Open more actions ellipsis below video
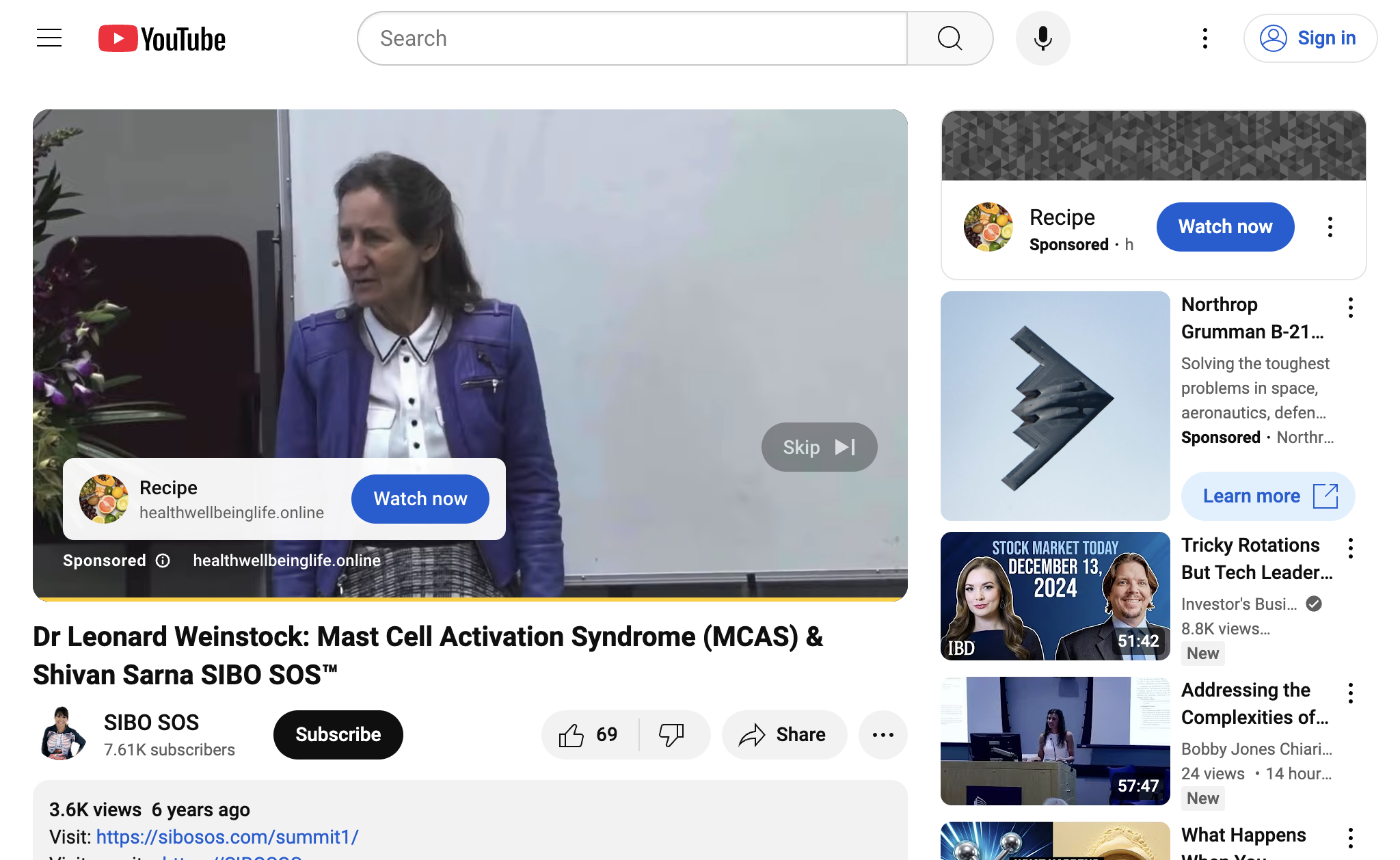 (x=883, y=735)
